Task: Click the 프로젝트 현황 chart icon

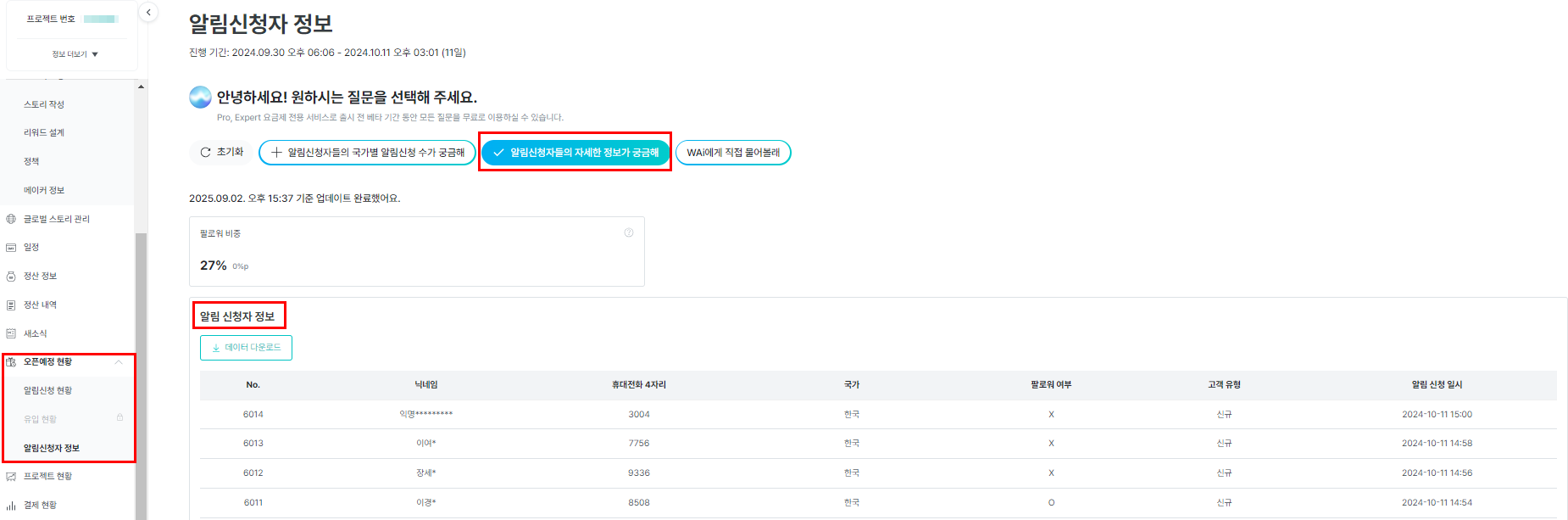Action: pos(11,477)
